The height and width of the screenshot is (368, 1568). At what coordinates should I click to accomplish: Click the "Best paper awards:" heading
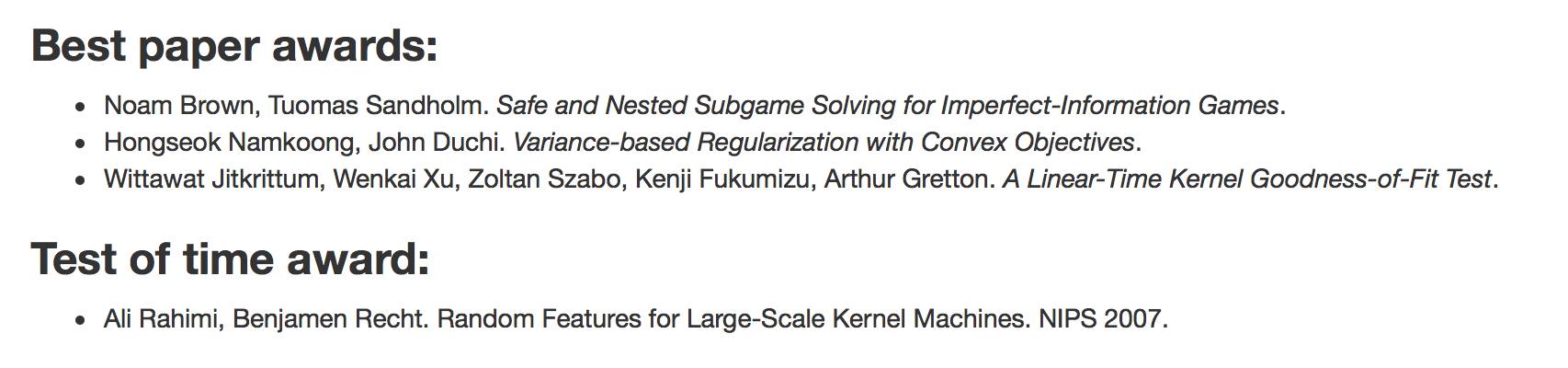tap(234, 46)
